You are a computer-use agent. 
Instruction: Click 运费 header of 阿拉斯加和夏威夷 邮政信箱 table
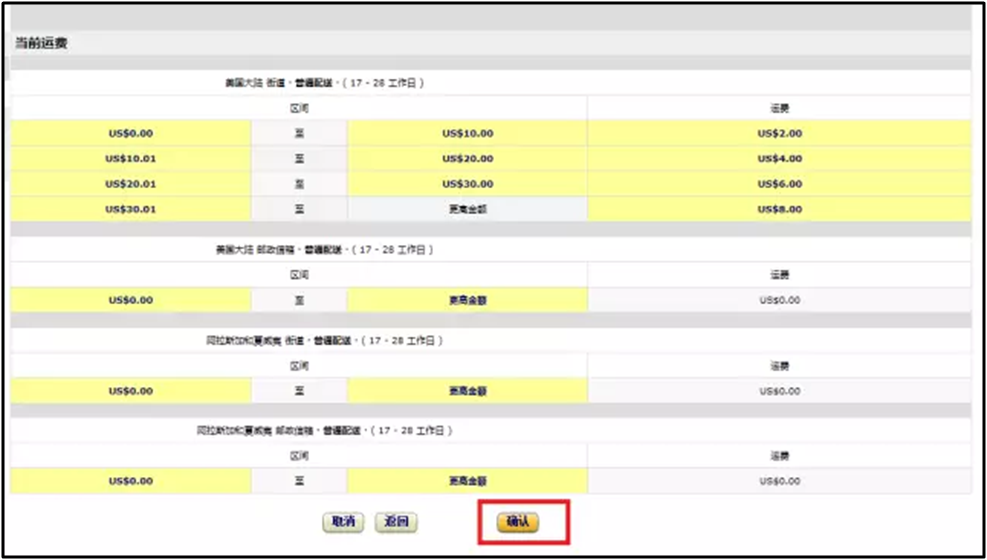coord(779,456)
